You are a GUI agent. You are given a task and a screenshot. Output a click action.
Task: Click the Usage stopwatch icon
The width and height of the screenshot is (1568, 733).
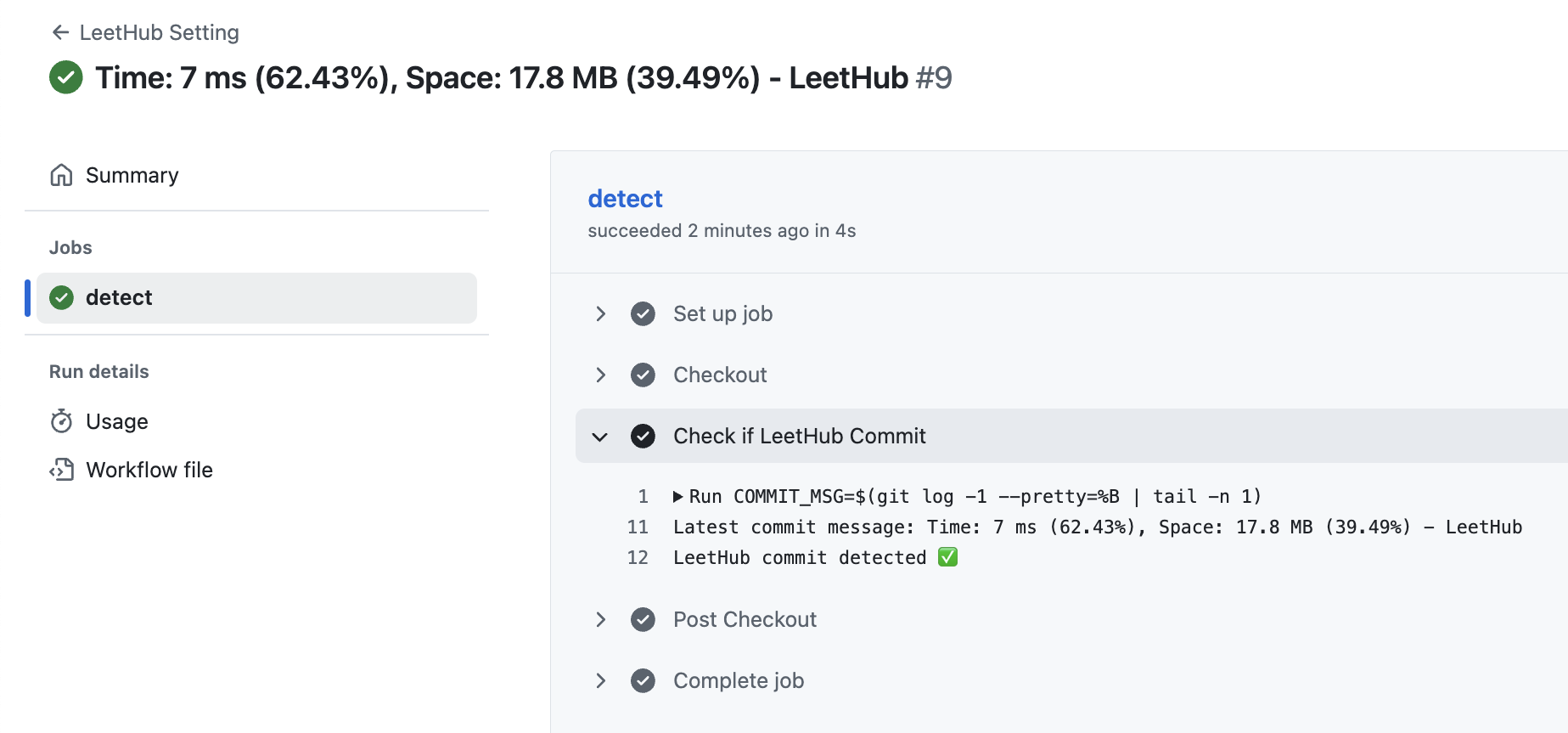[61, 421]
